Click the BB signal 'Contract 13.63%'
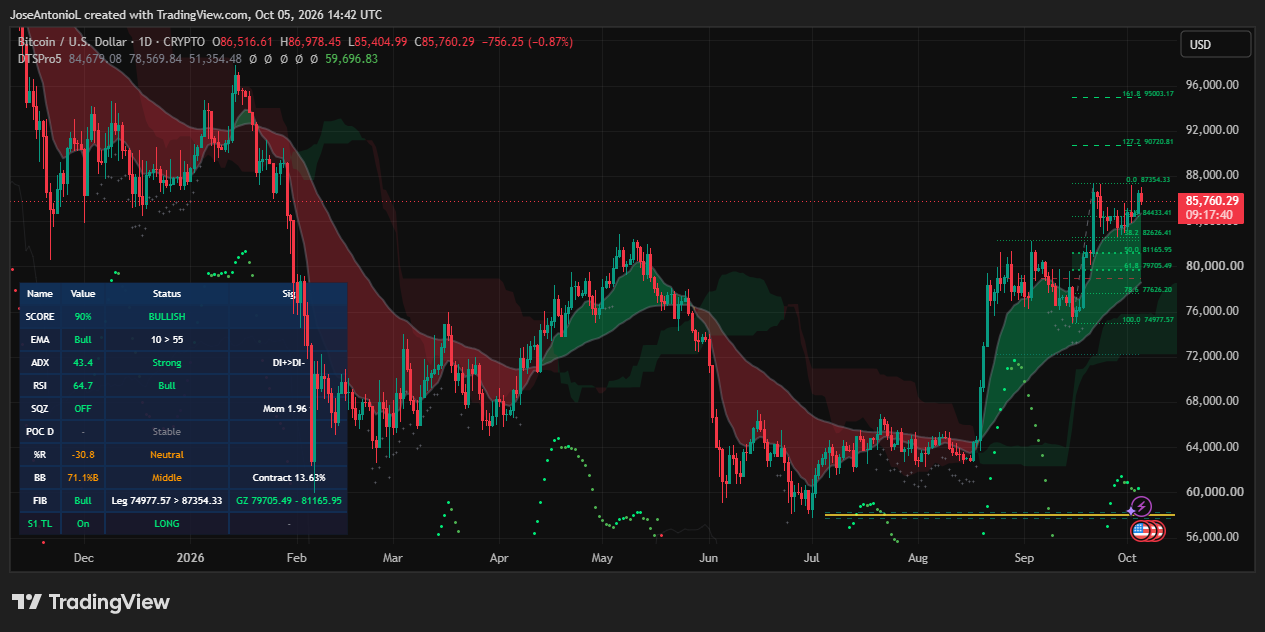 [288, 477]
